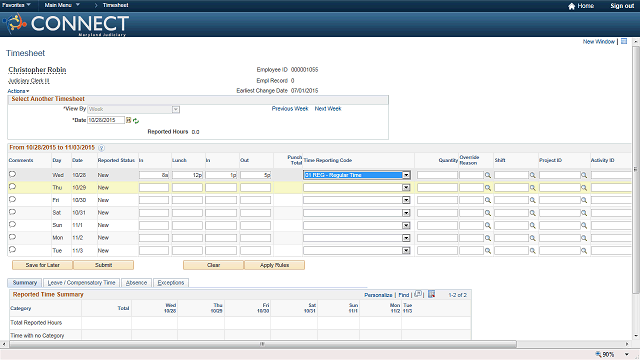Look up Shift for Mon 11/2 row
Image resolution: width=640 pixels, height=360 pixels.
[533, 238]
